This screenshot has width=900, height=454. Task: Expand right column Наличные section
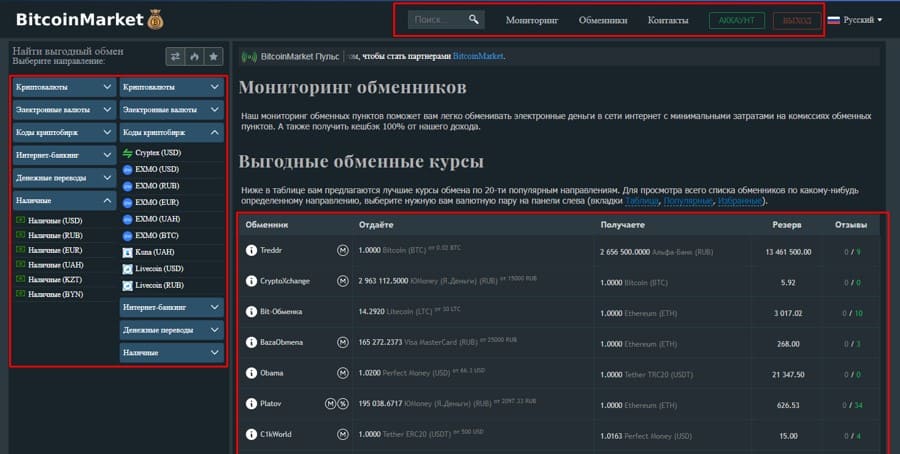[172, 352]
